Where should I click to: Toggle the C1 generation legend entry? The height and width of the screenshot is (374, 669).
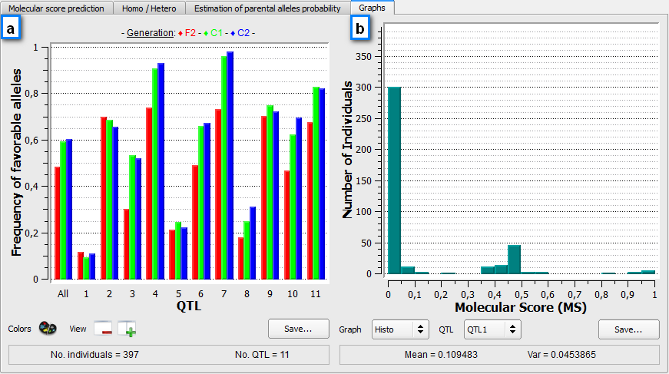213,33
